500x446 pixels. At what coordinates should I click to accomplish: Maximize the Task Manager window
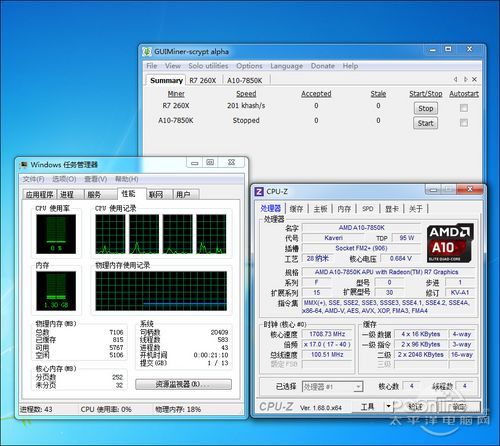point(210,162)
